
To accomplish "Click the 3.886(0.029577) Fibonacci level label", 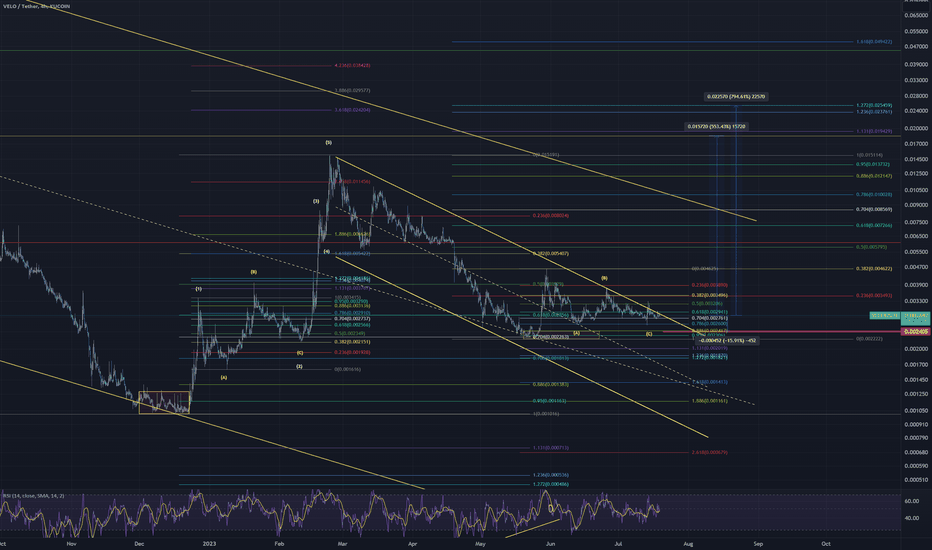I will coord(352,90).
